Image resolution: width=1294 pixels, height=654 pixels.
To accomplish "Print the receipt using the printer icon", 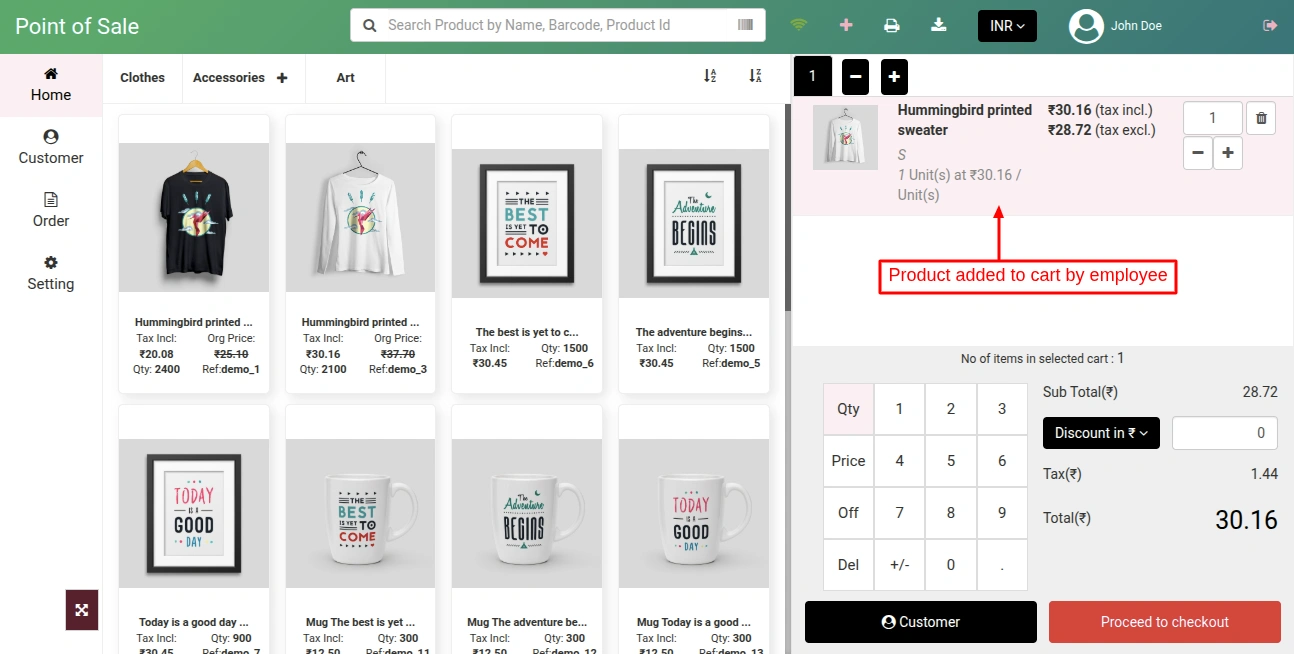I will tap(891, 25).
